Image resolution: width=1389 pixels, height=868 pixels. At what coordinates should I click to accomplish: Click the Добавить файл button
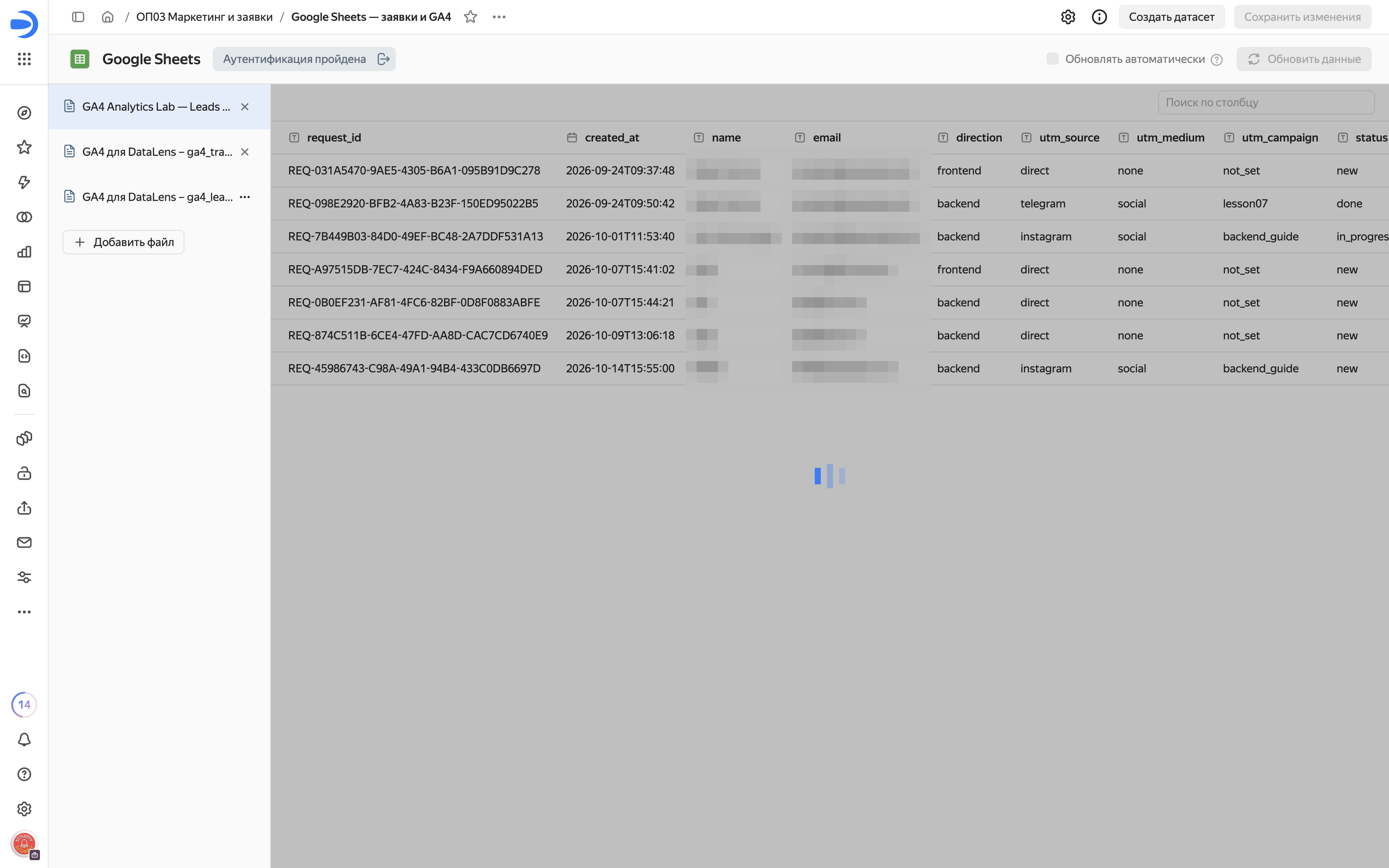[123, 242]
